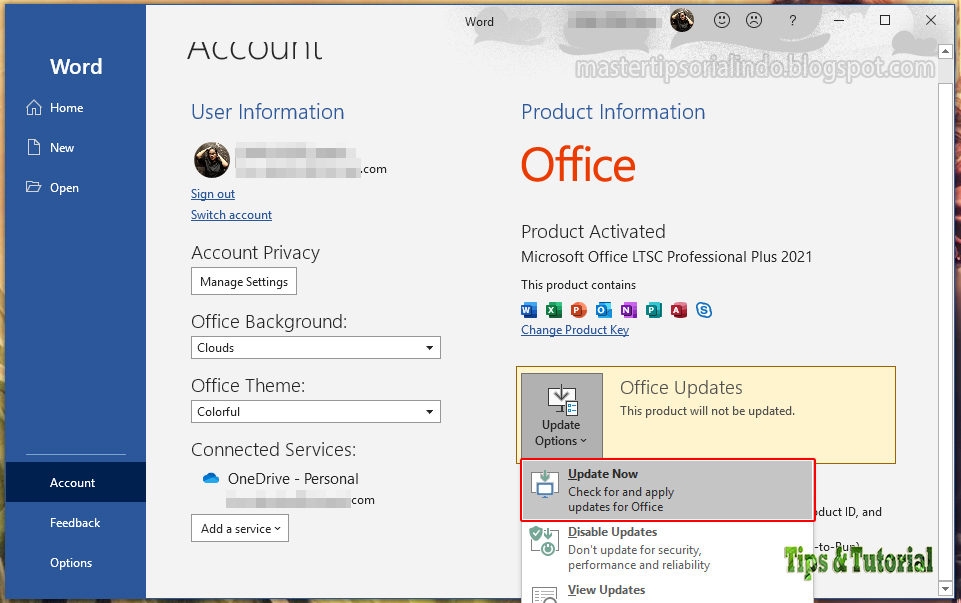Click the PowerPoint app icon

point(579,310)
